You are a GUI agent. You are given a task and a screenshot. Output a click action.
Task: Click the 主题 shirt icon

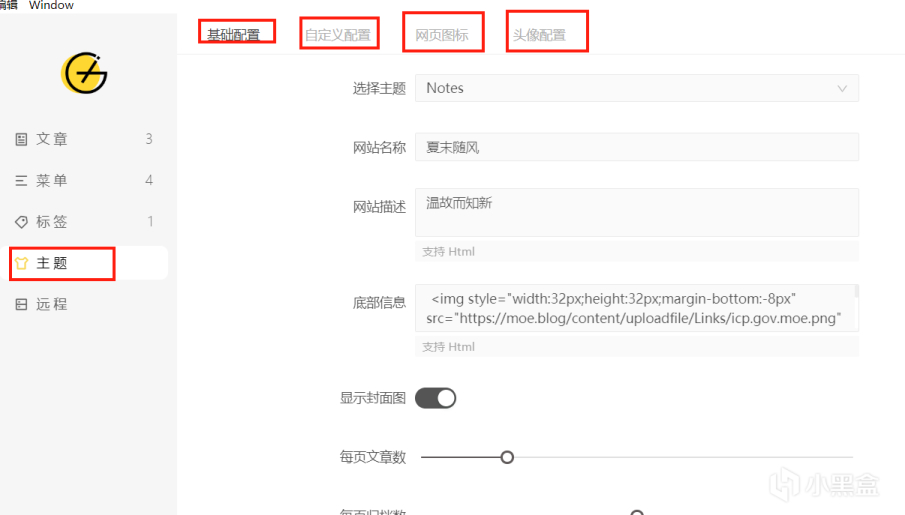pyautogui.click(x=21, y=263)
